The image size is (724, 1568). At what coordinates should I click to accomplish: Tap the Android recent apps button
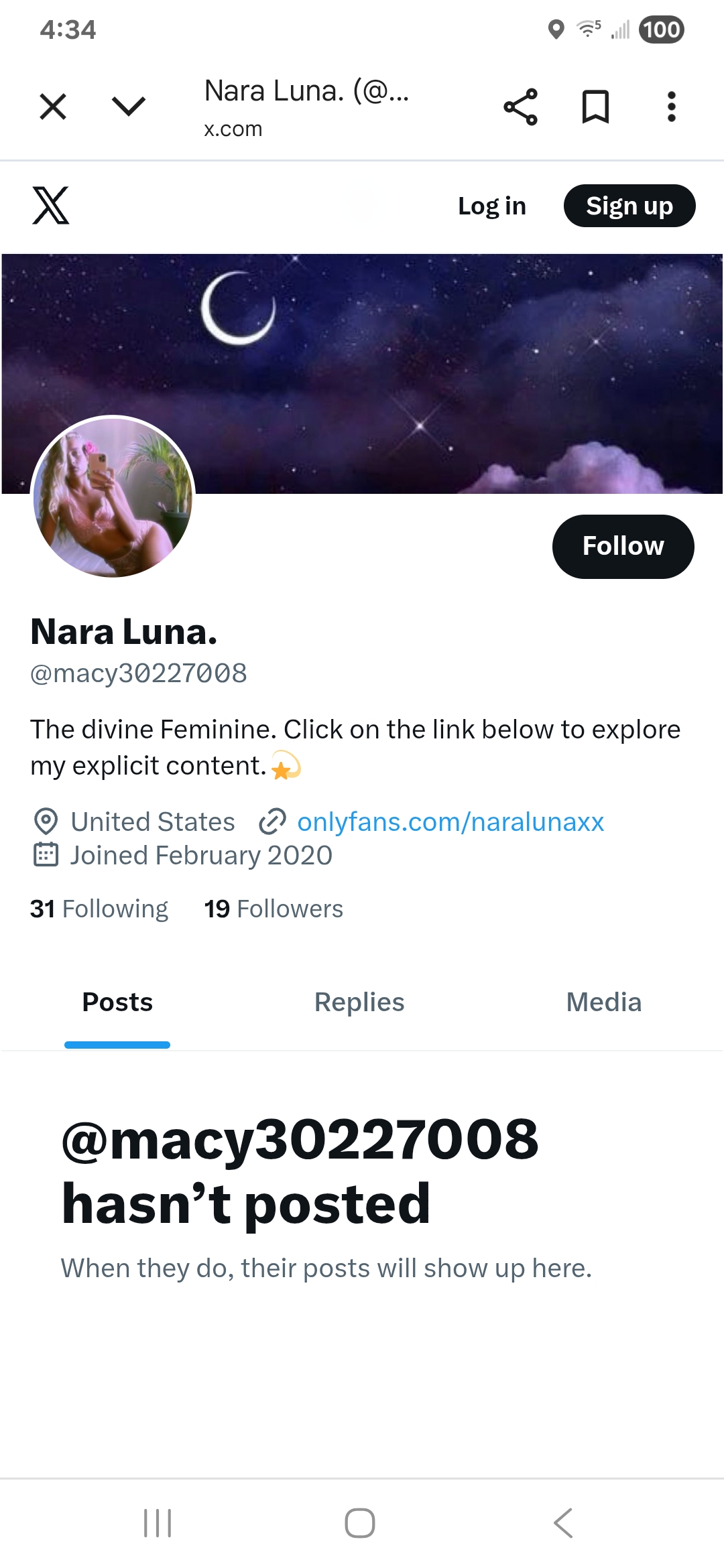coord(158,1523)
